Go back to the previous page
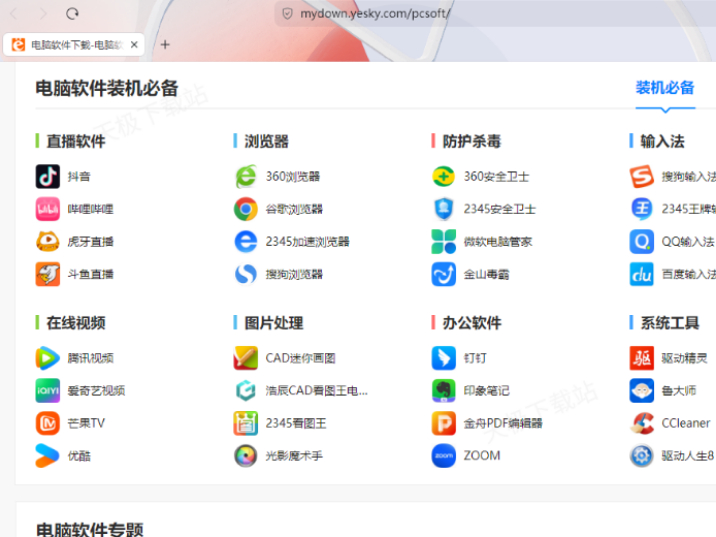The image size is (716, 537). pos(14,14)
